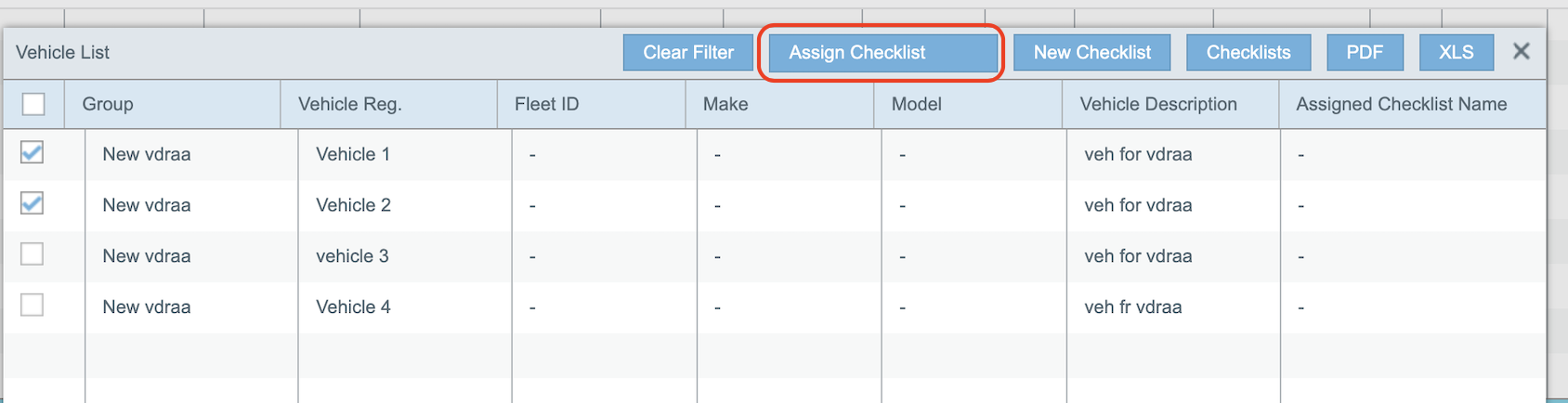1568x403 pixels.
Task: Uncheck the Vehicle 2 row checkbox
Action: [33, 204]
